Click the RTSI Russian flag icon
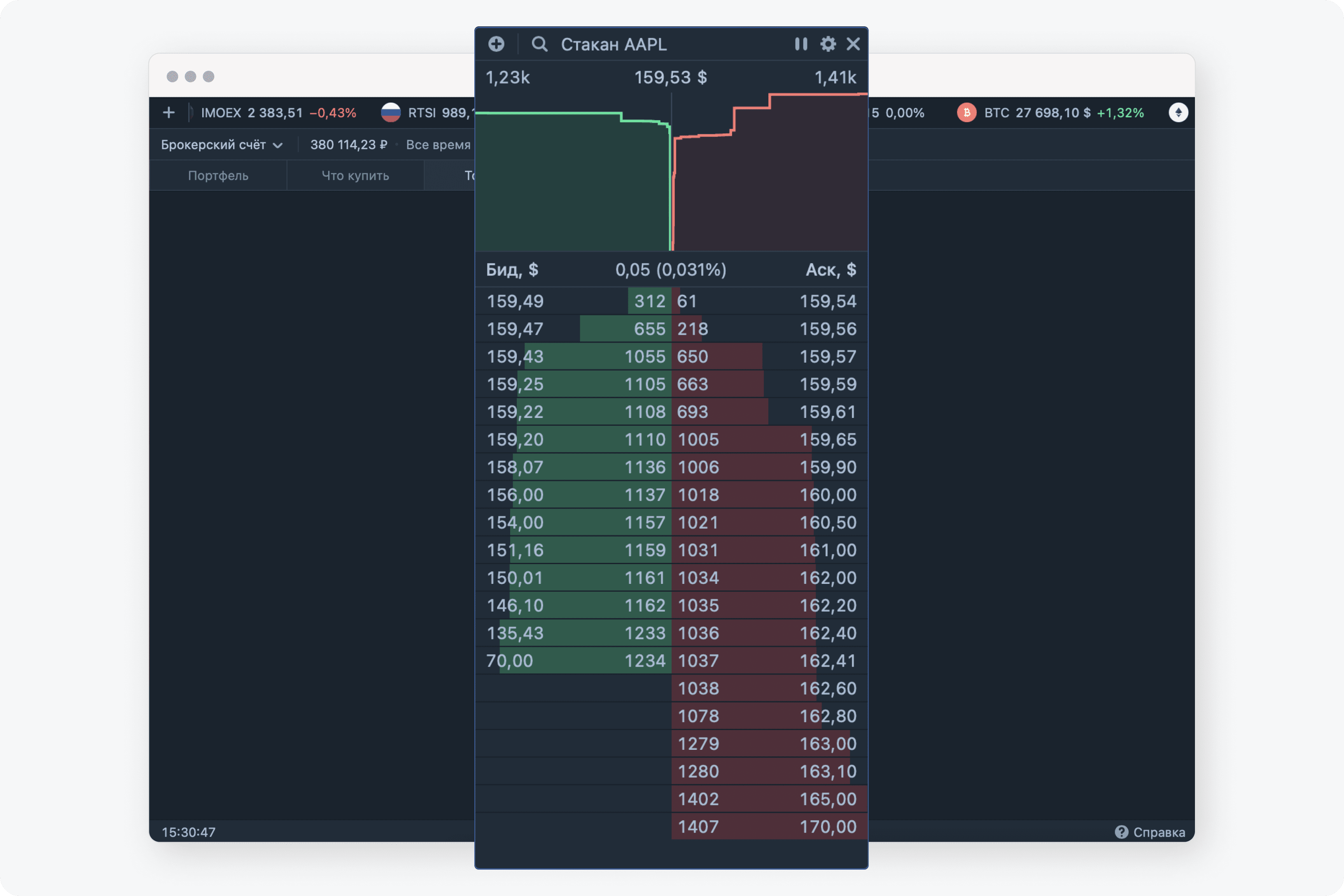The width and height of the screenshot is (1344, 896). (x=391, y=112)
